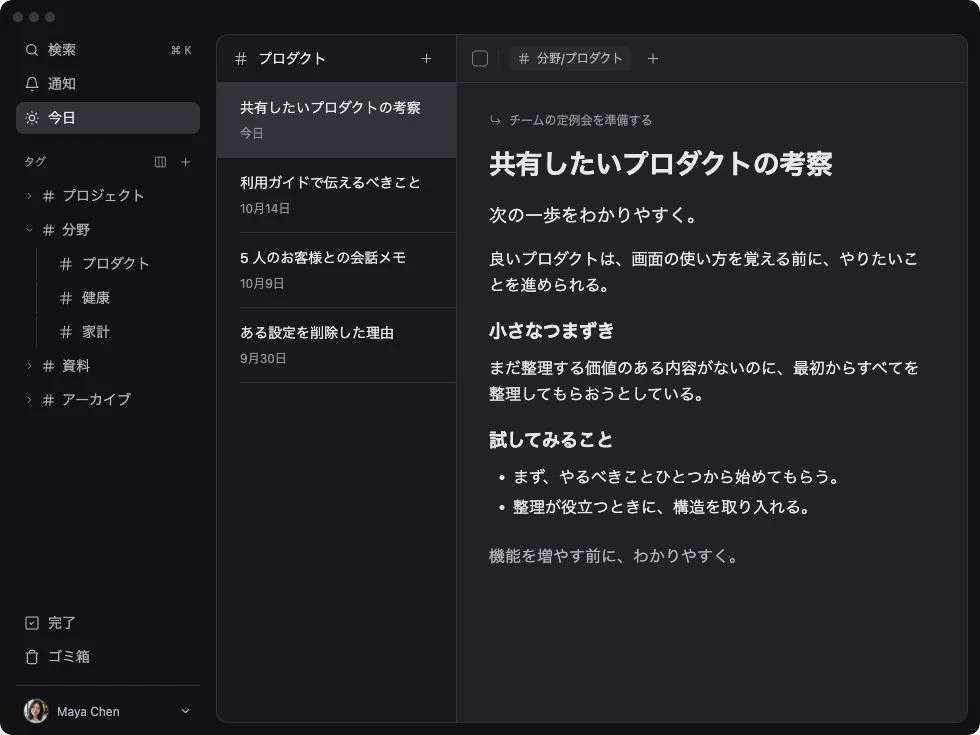Click the closing line 機能を増やす前に、わかりやすく。
Image resolution: width=980 pixels, height=735 pixels.
click(x=613, y=556)
